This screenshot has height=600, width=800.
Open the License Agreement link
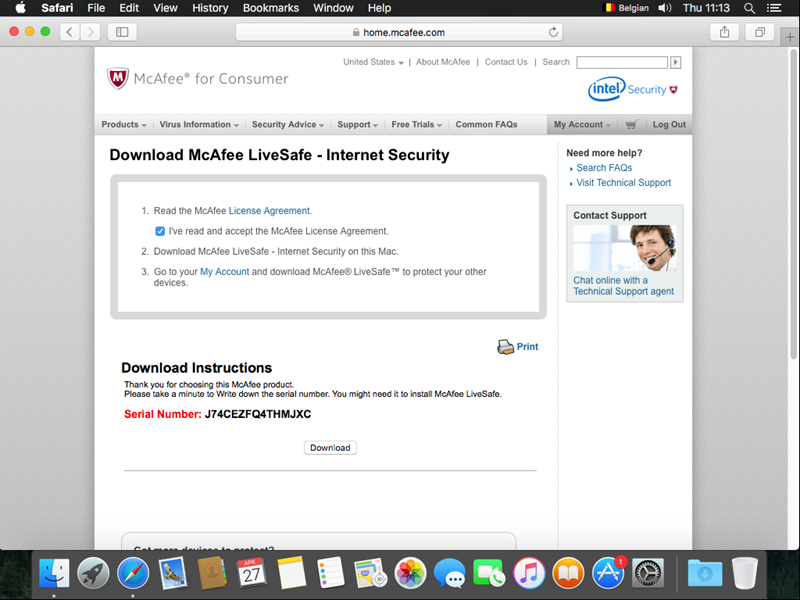[x=269, y=211]
